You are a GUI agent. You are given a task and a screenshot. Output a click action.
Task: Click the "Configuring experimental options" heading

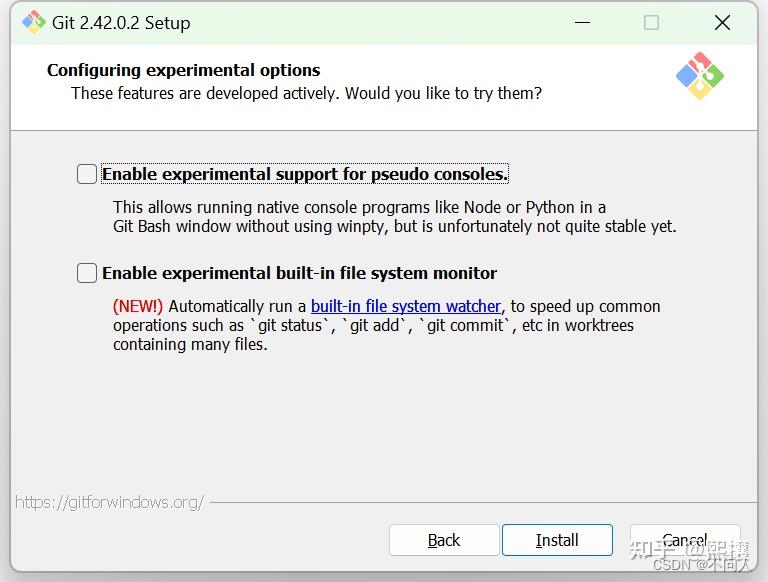tap(183, 70)
